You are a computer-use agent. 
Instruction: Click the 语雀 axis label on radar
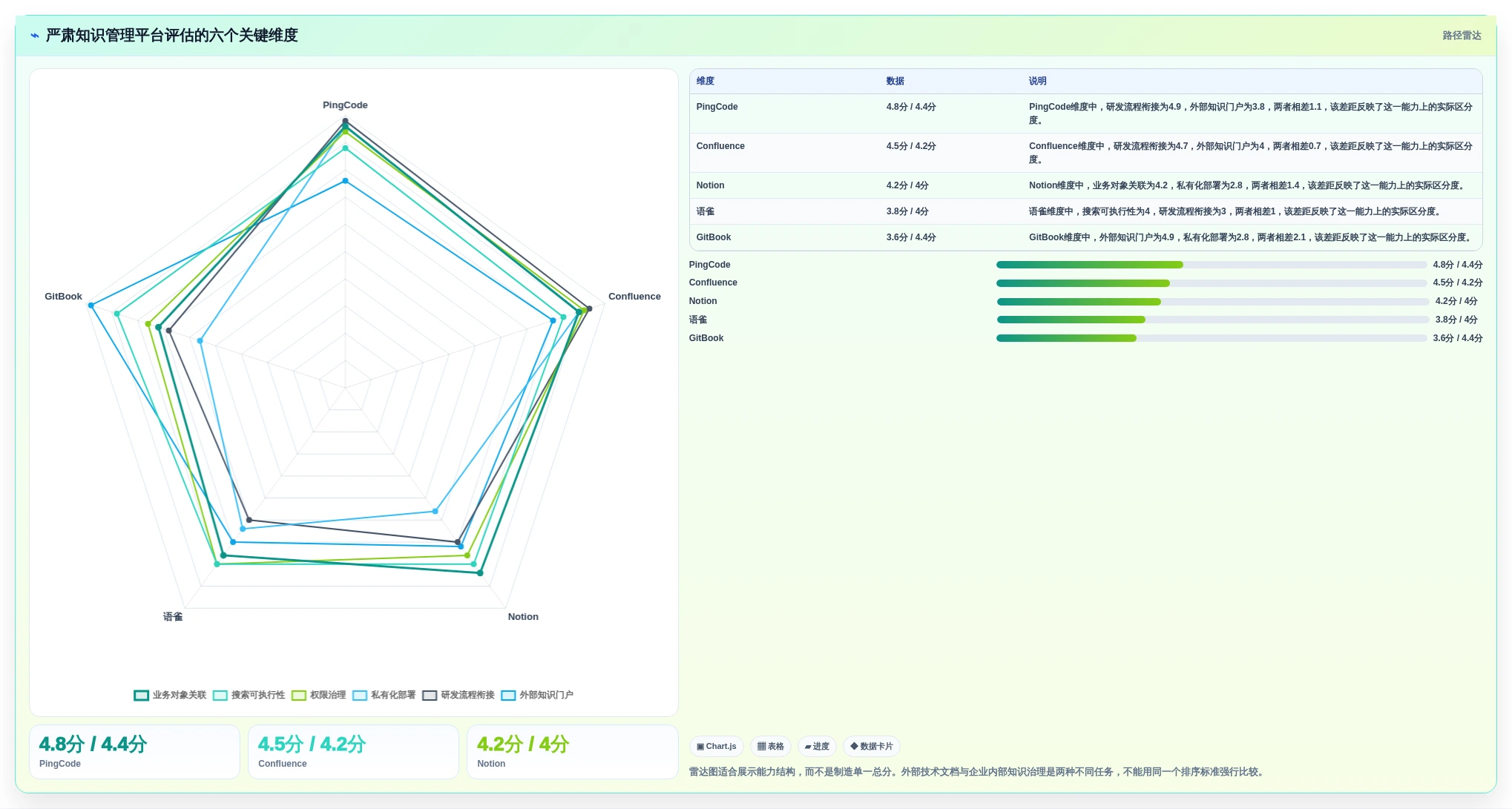[173, 617]
